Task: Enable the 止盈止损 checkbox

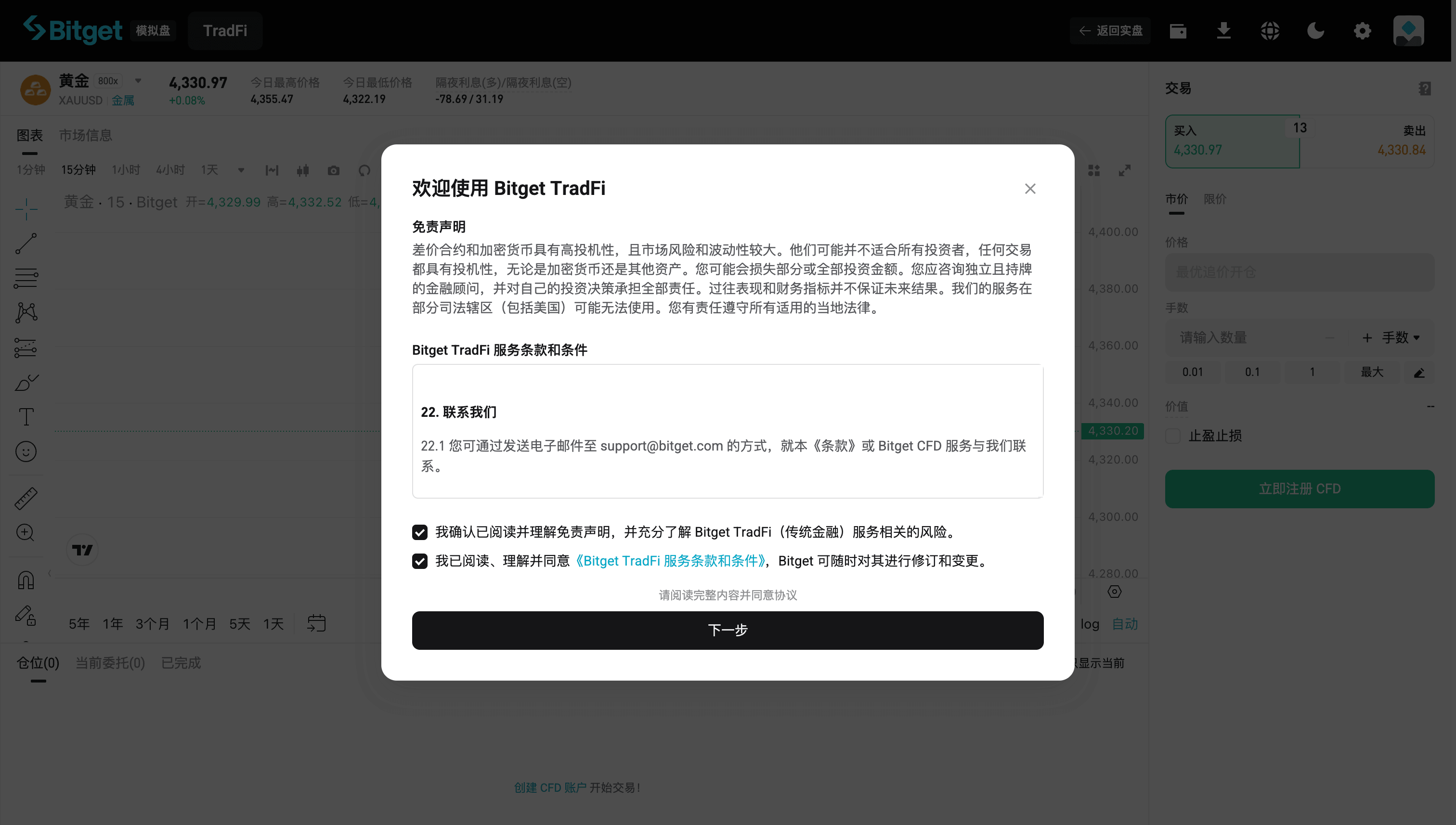Action: (x=1172, y=436)
